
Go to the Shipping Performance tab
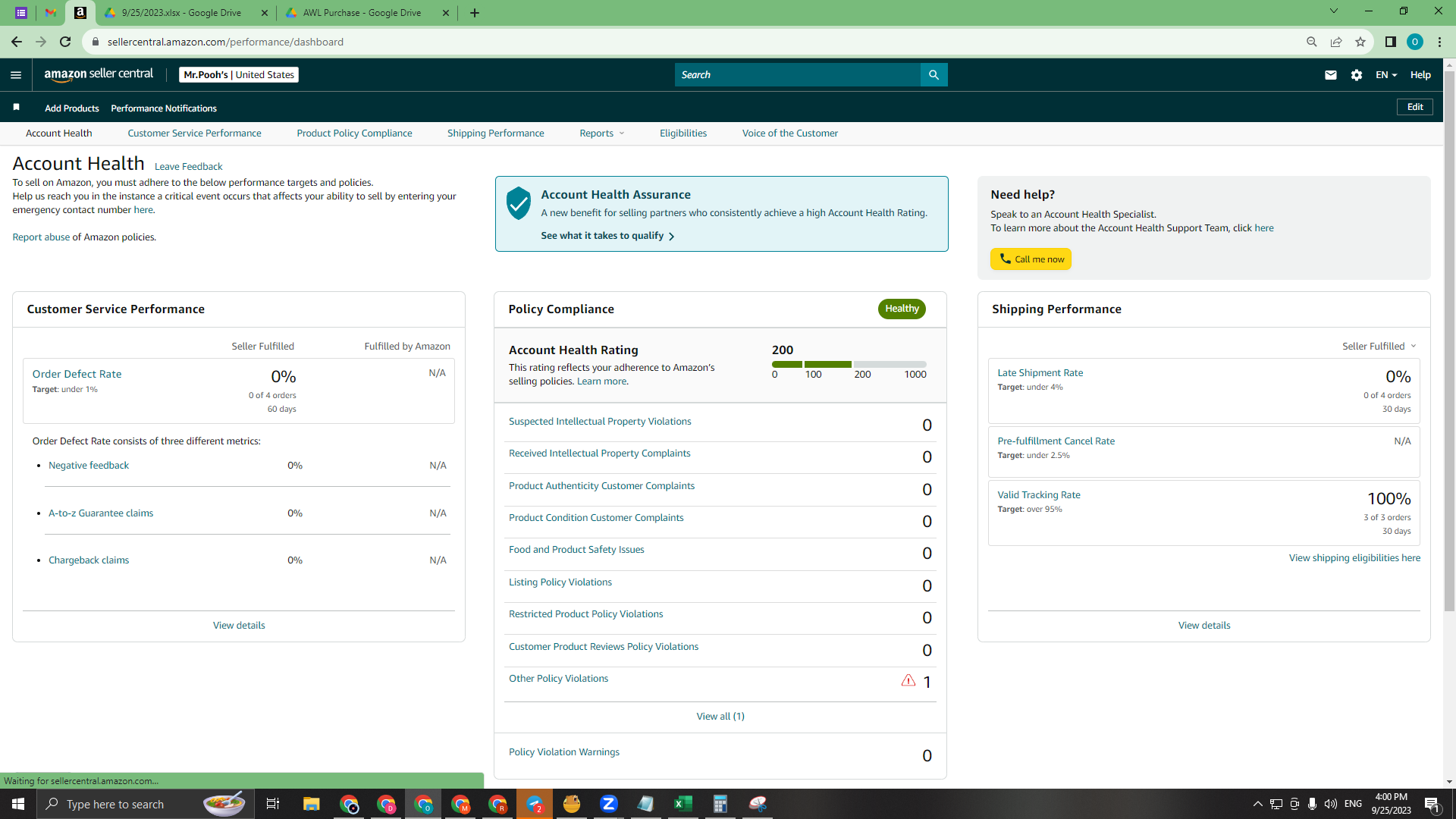pyautogui.click(x=495, y=133)
